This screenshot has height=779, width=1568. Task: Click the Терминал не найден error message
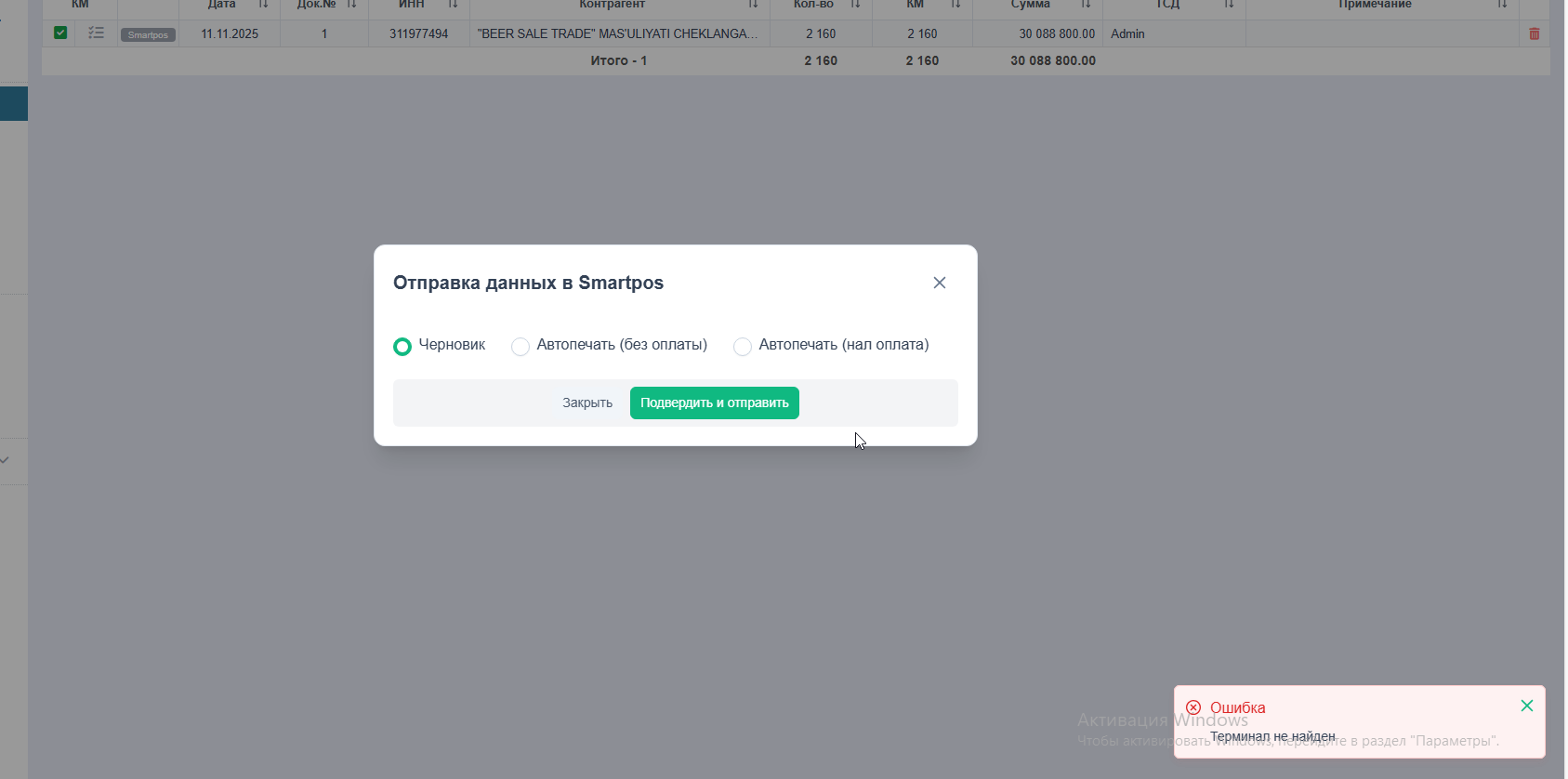[1272, 736]
